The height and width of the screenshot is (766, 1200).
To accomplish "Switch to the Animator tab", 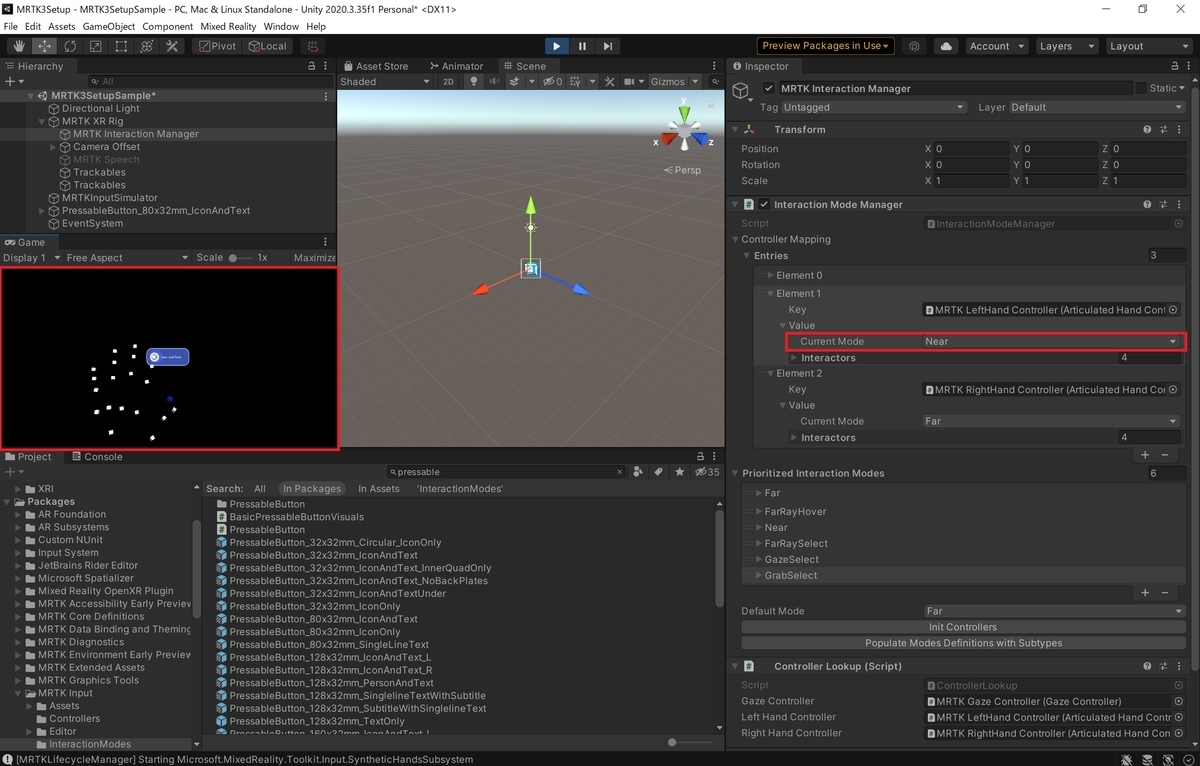I will [x=455, y=66].
